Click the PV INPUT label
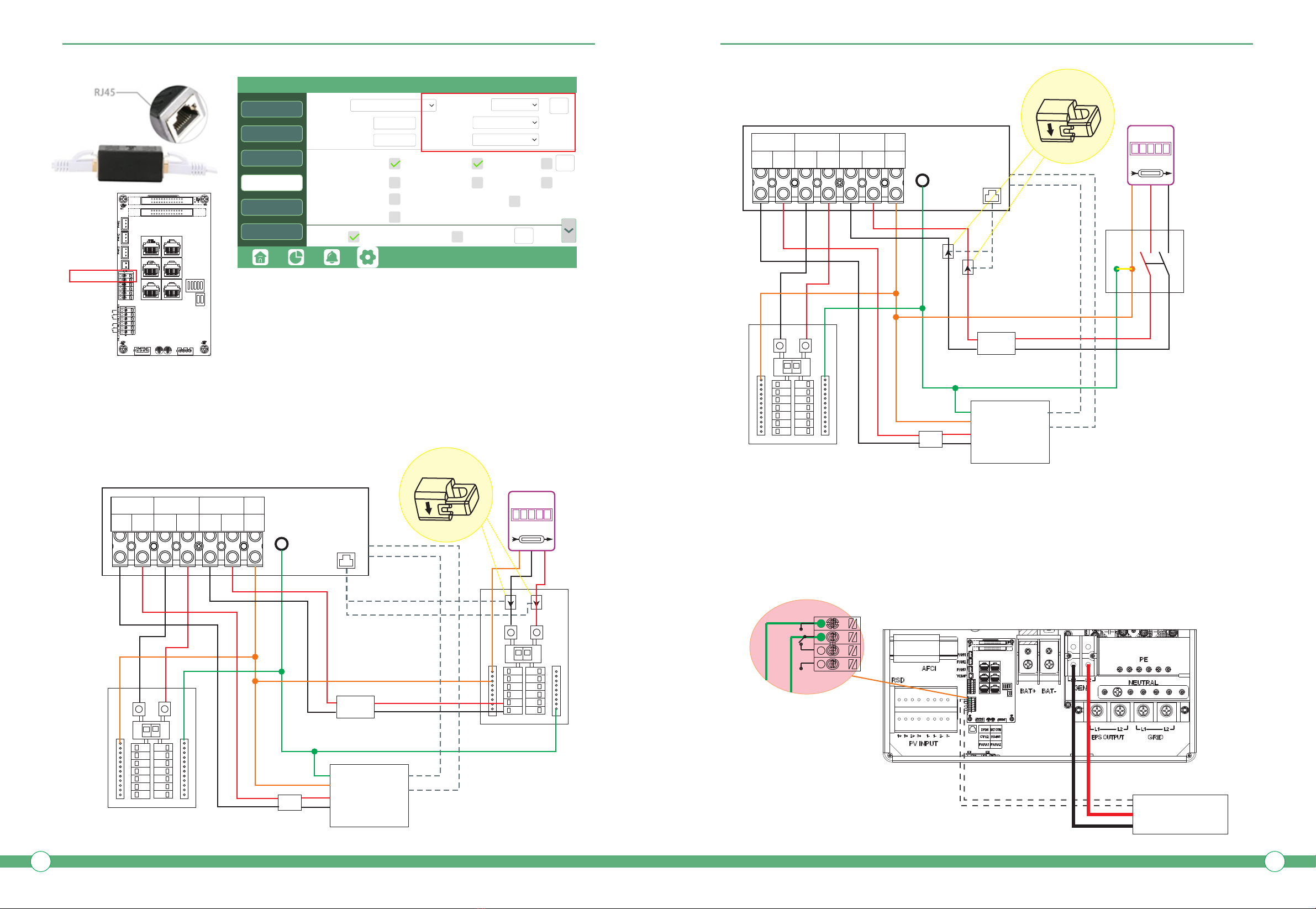Screen dimensions: 1316x909 [x=923, y=744]
